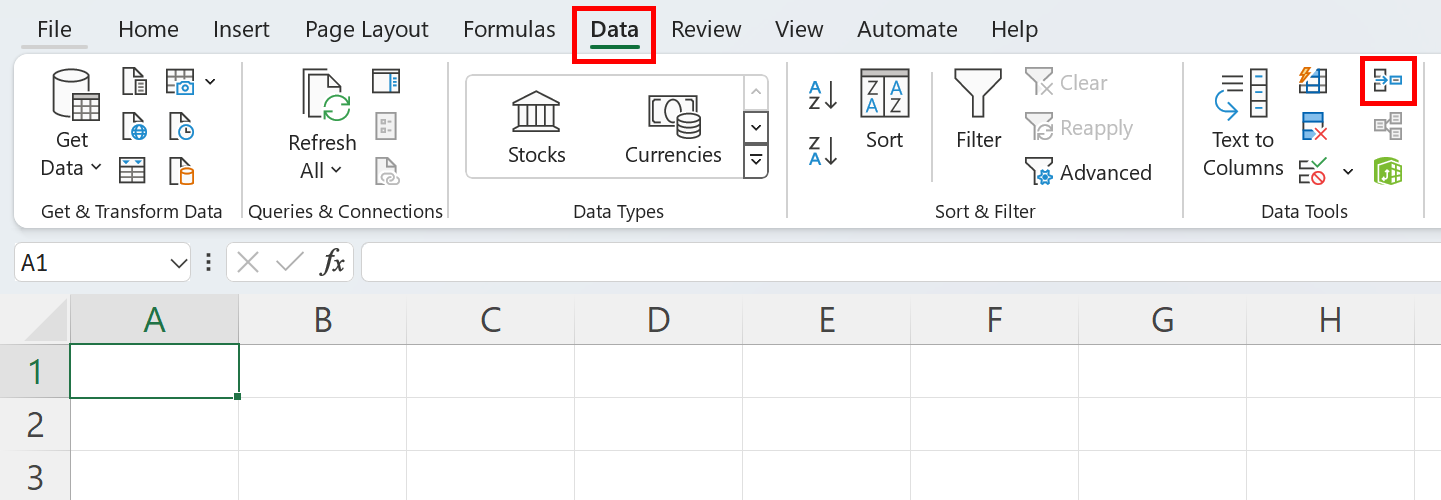
Task: Choose the Stocks data type
Action: pos(536,126)
